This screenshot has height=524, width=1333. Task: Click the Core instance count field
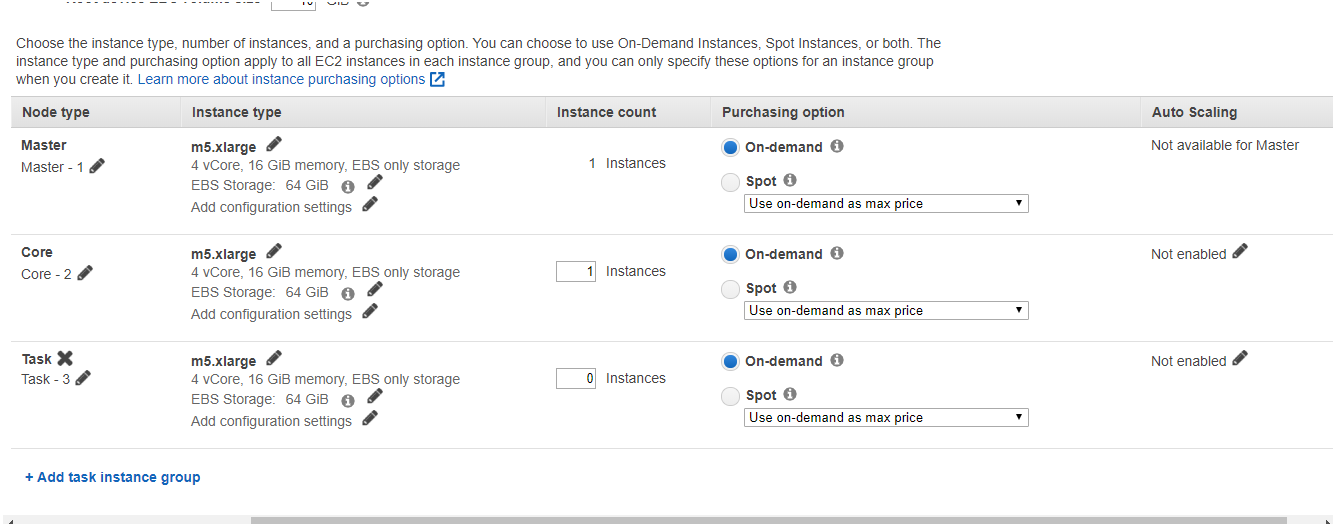pyautogui.click(x=576, y=271)
